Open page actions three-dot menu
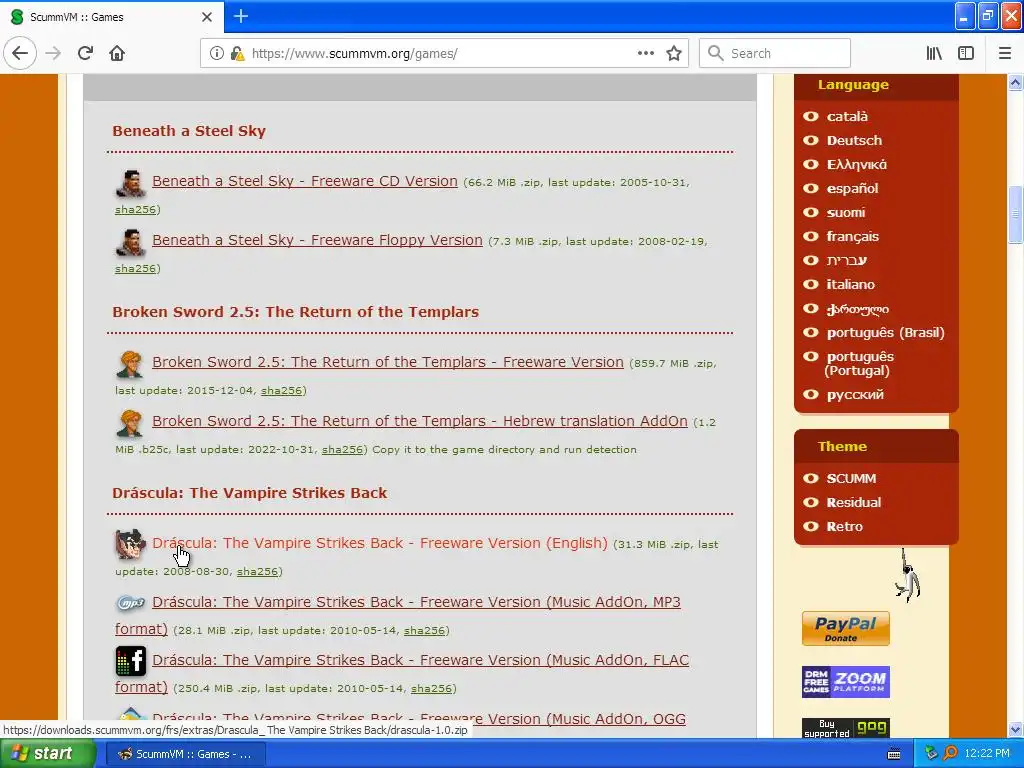1024x768 pixels. [645, 53]
